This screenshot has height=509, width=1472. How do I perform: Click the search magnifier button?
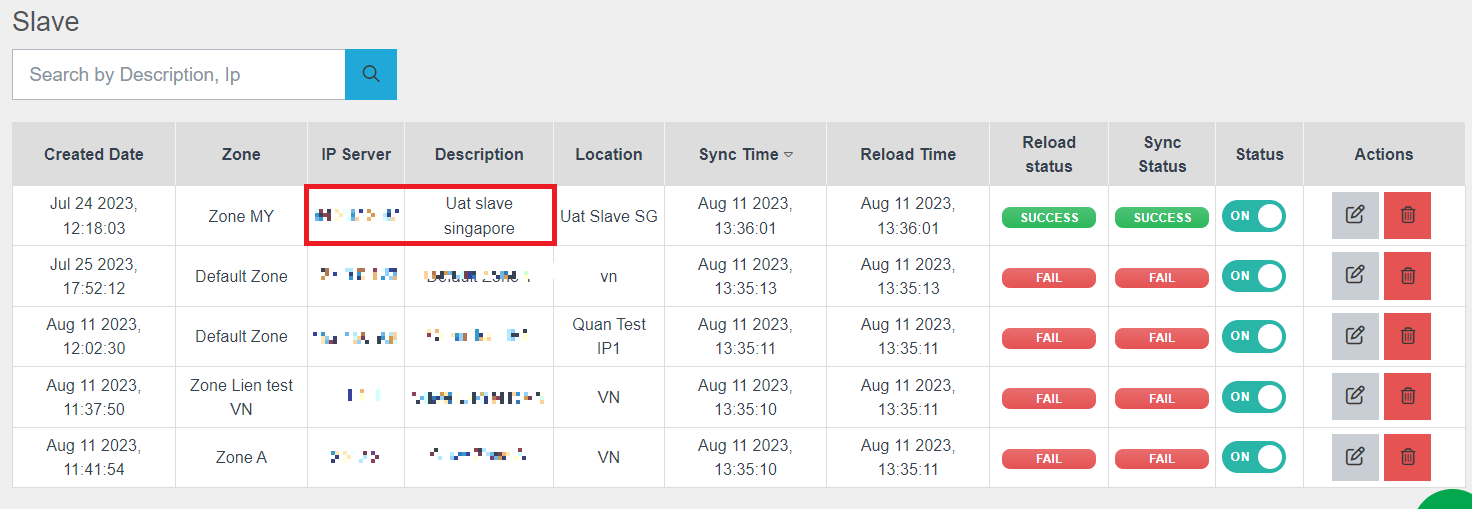pyautogui.click(x=370, y=74)
